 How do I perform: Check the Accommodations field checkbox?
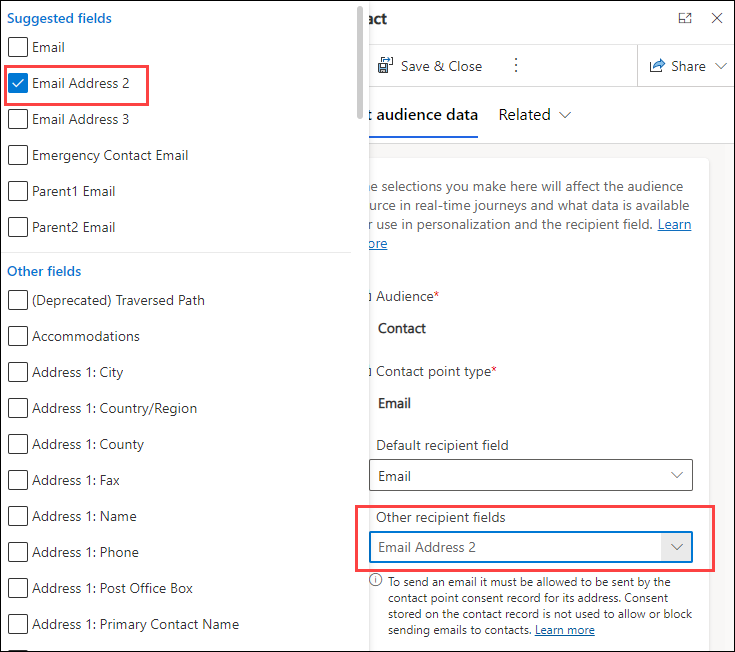coord(18,336)
